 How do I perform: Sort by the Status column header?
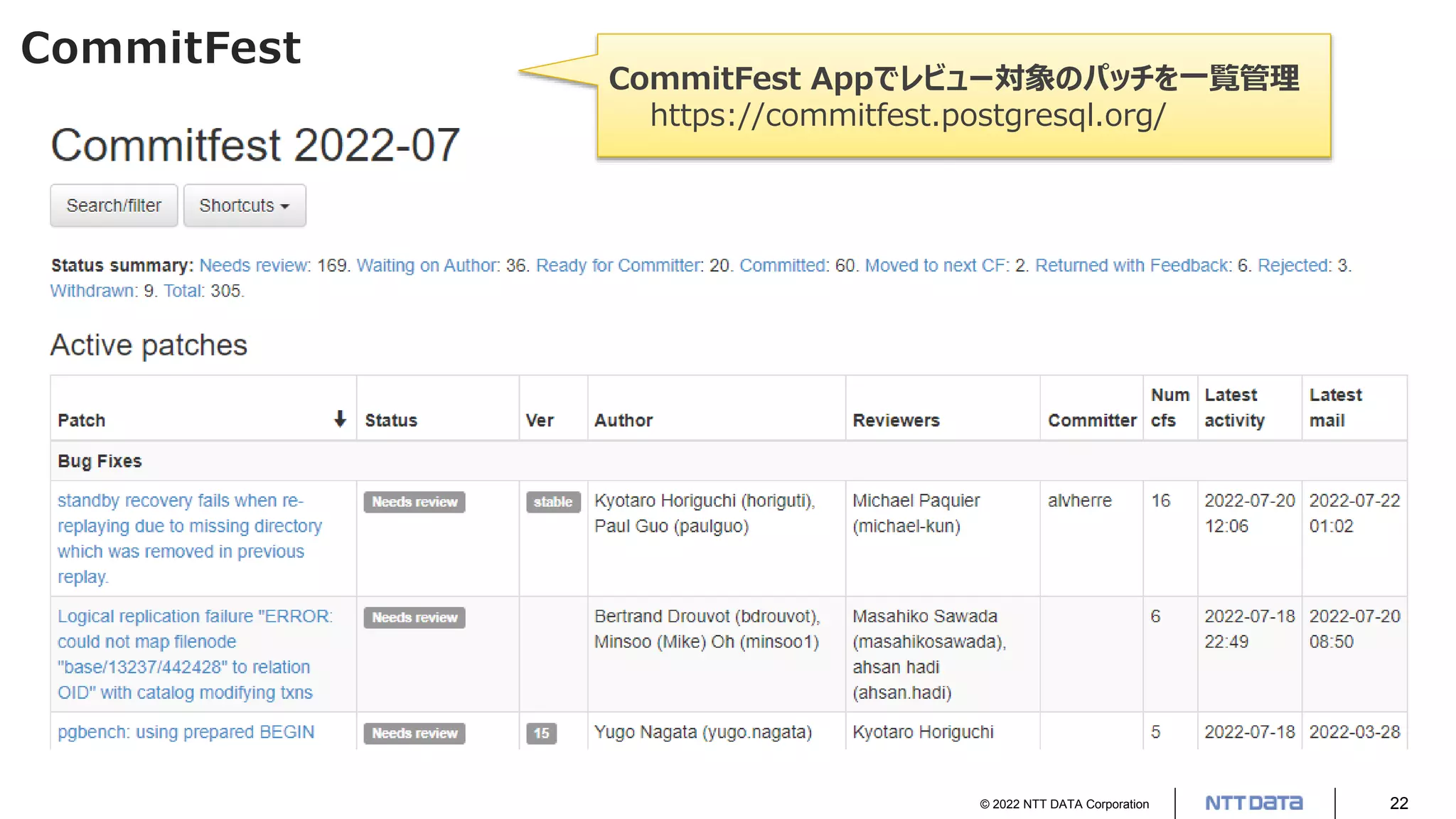(x=391, y=420)
